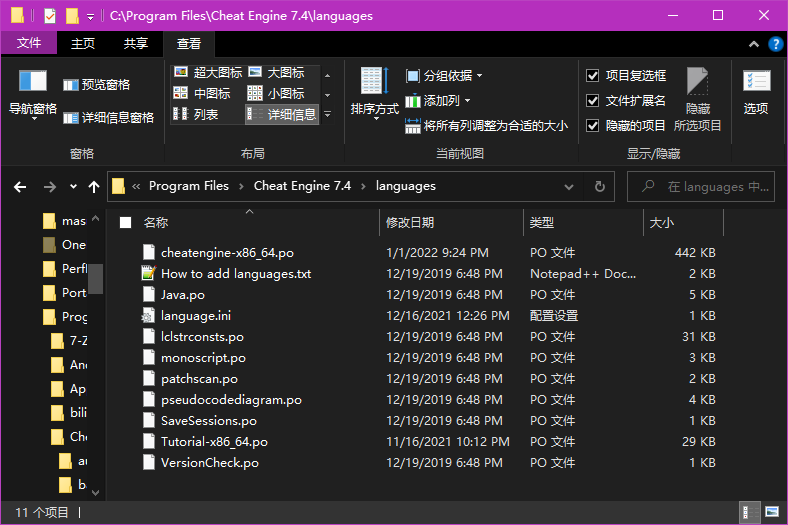Select the Preview pane (预览窗格) button
This screenshot has width=788, height=525.
(97, 85)
